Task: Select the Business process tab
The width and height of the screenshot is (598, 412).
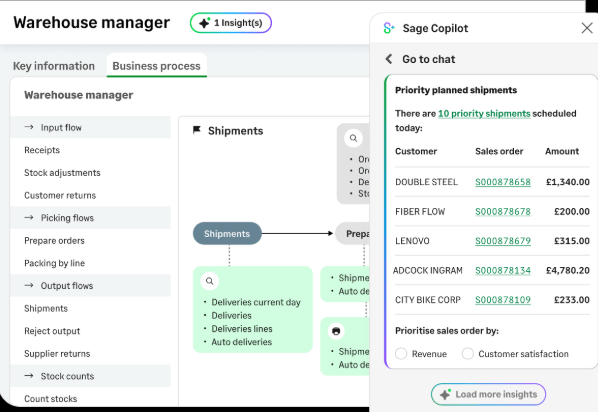Action: point(156,66)
